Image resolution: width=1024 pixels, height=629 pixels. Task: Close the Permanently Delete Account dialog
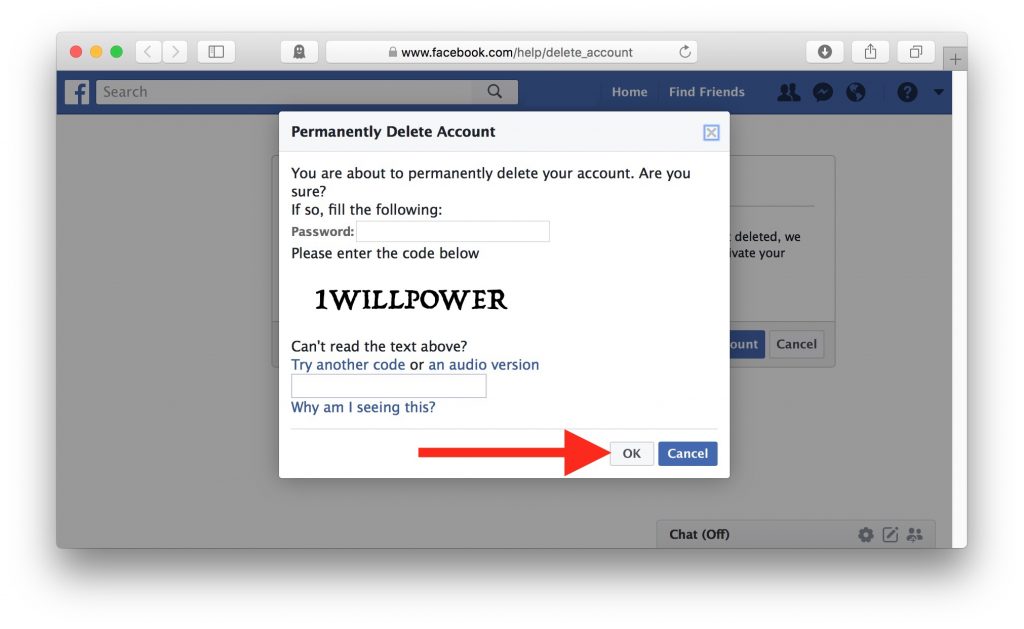tap(711, 133)
